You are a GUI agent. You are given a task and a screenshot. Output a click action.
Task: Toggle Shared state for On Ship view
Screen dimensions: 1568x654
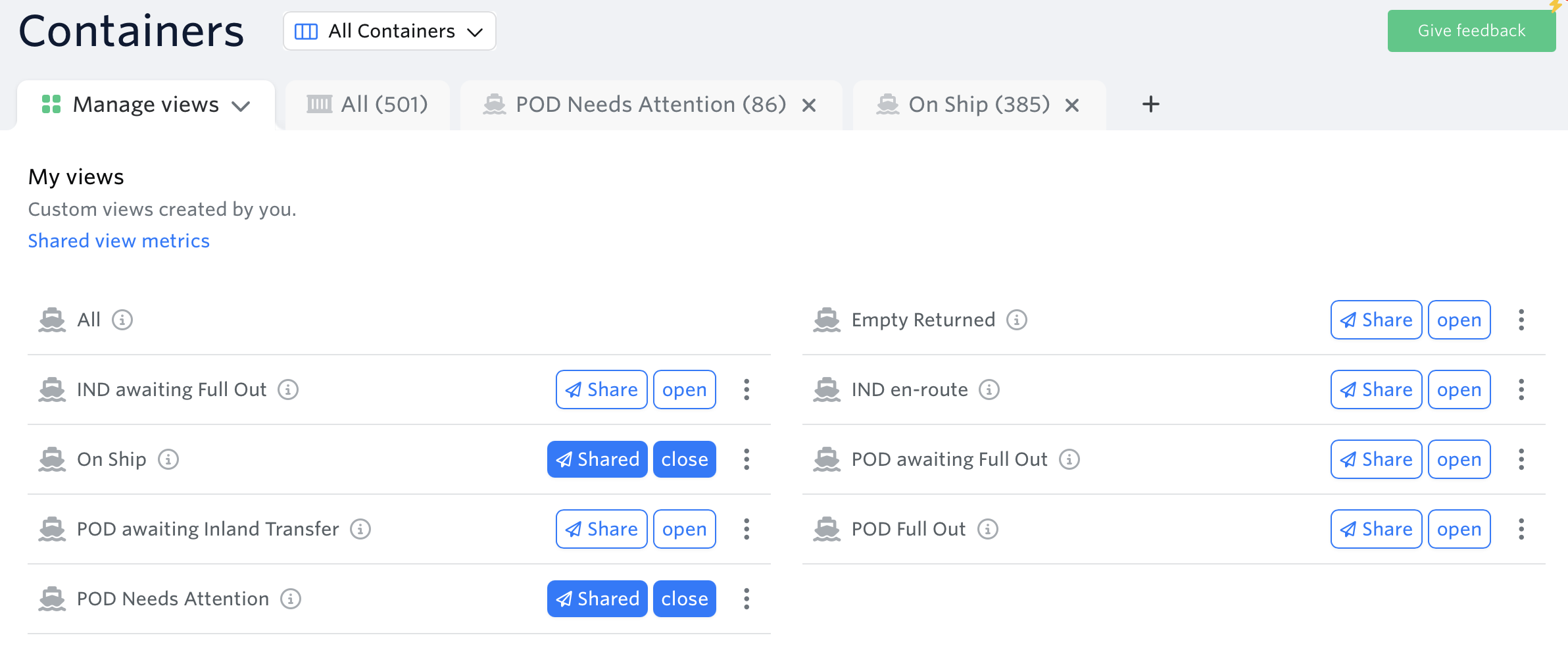597,459
